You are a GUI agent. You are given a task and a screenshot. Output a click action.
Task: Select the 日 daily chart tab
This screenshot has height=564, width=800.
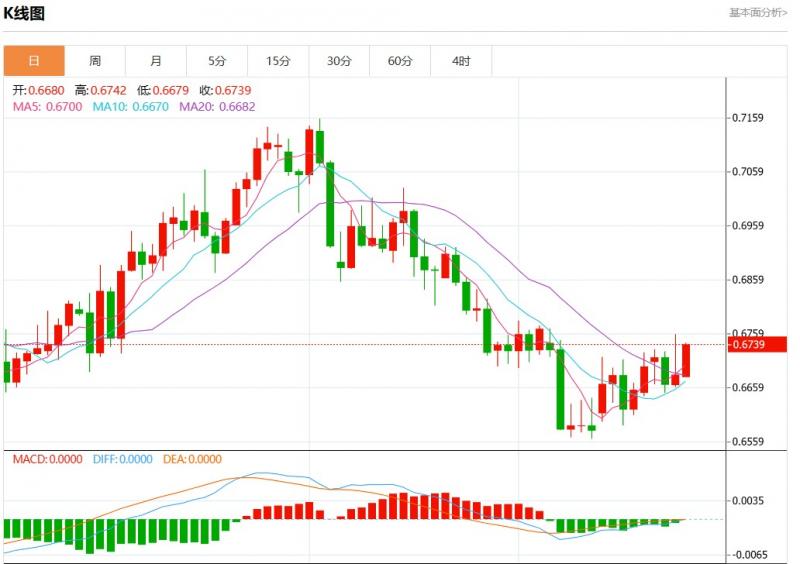coord(34,61)
